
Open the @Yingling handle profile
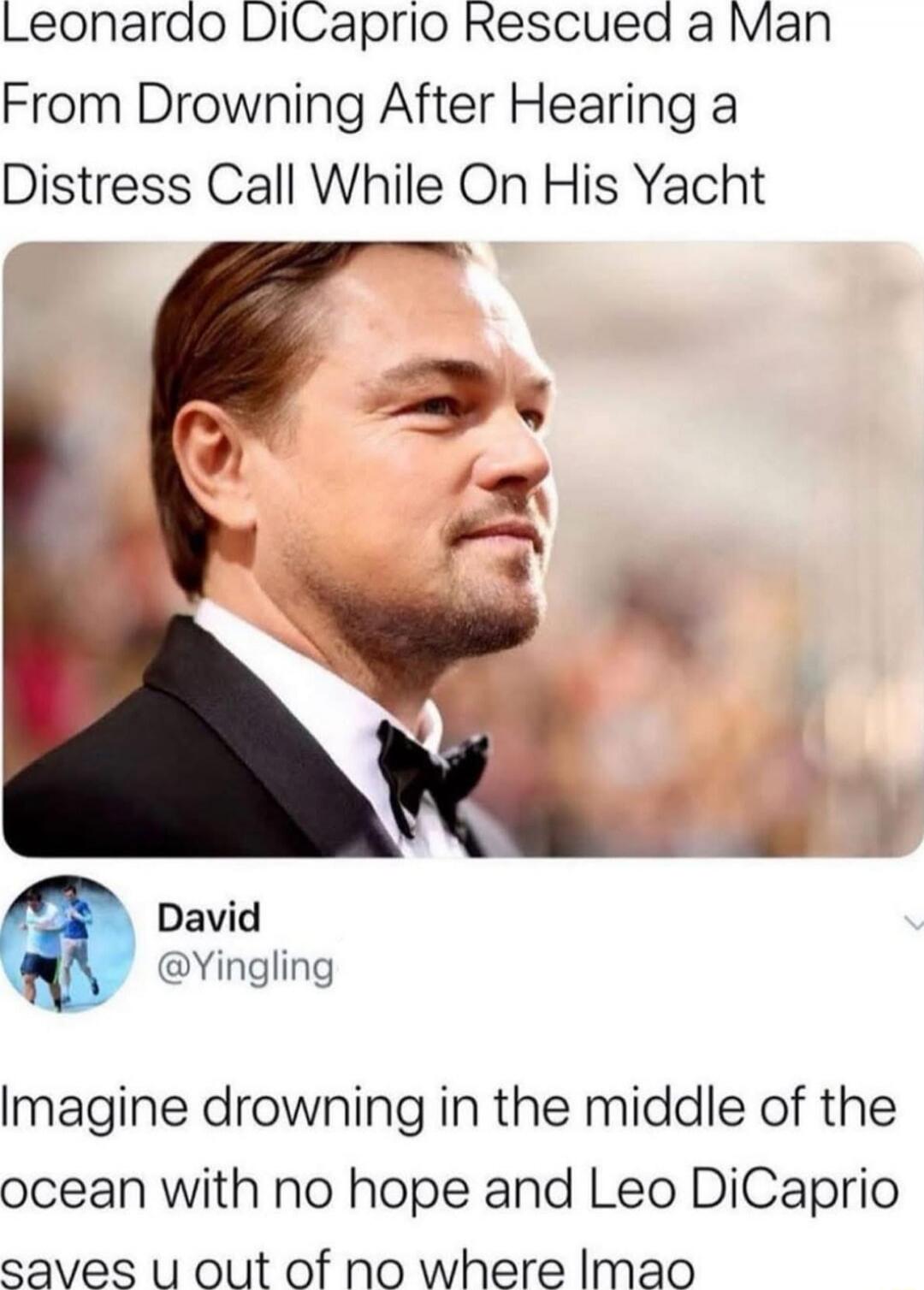246,968
